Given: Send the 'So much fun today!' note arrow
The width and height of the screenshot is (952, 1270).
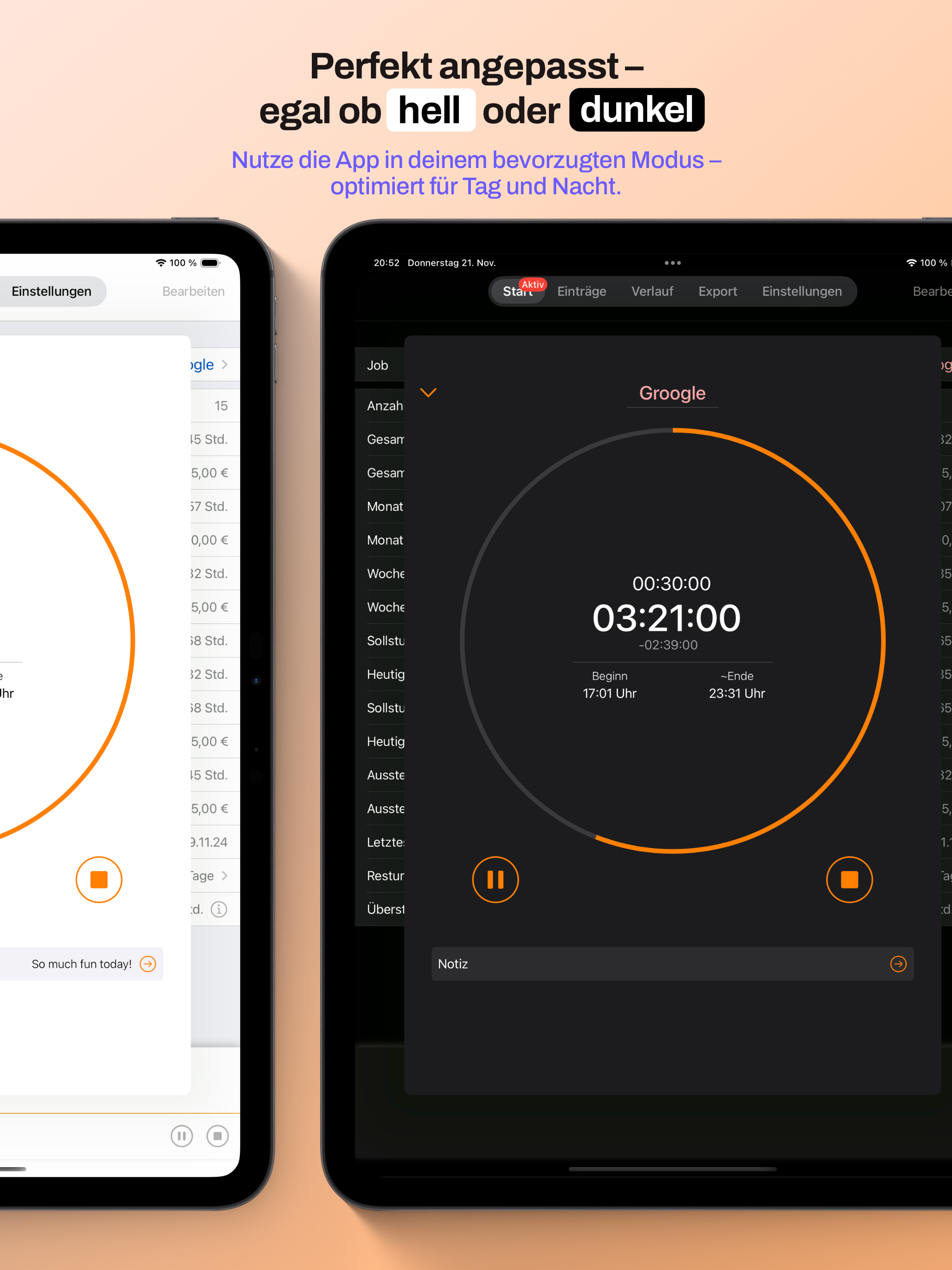Looking at the screenshot, I should (148, 964).
